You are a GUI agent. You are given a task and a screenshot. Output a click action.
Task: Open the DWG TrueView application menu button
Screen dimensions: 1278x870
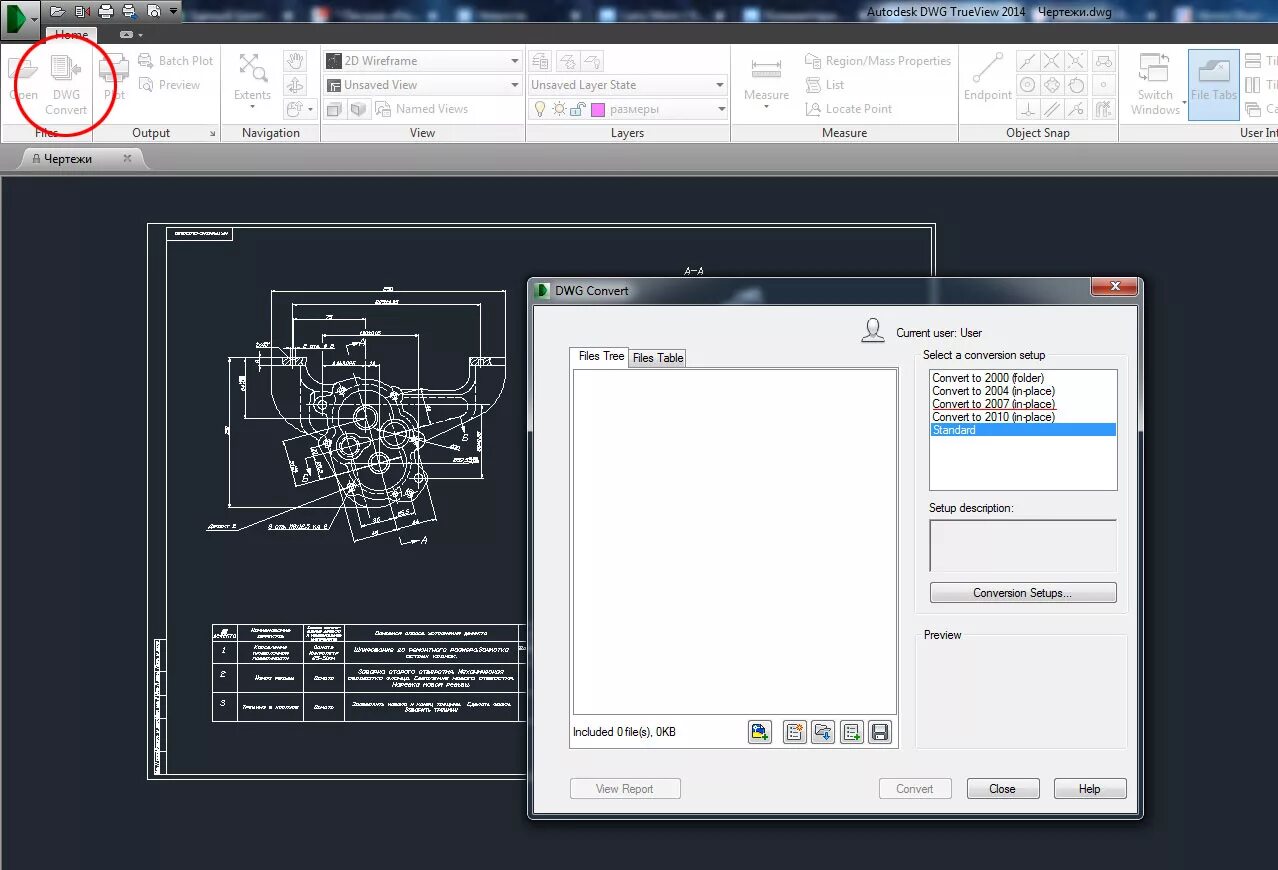pyautogui.click(x=20, y=19)
